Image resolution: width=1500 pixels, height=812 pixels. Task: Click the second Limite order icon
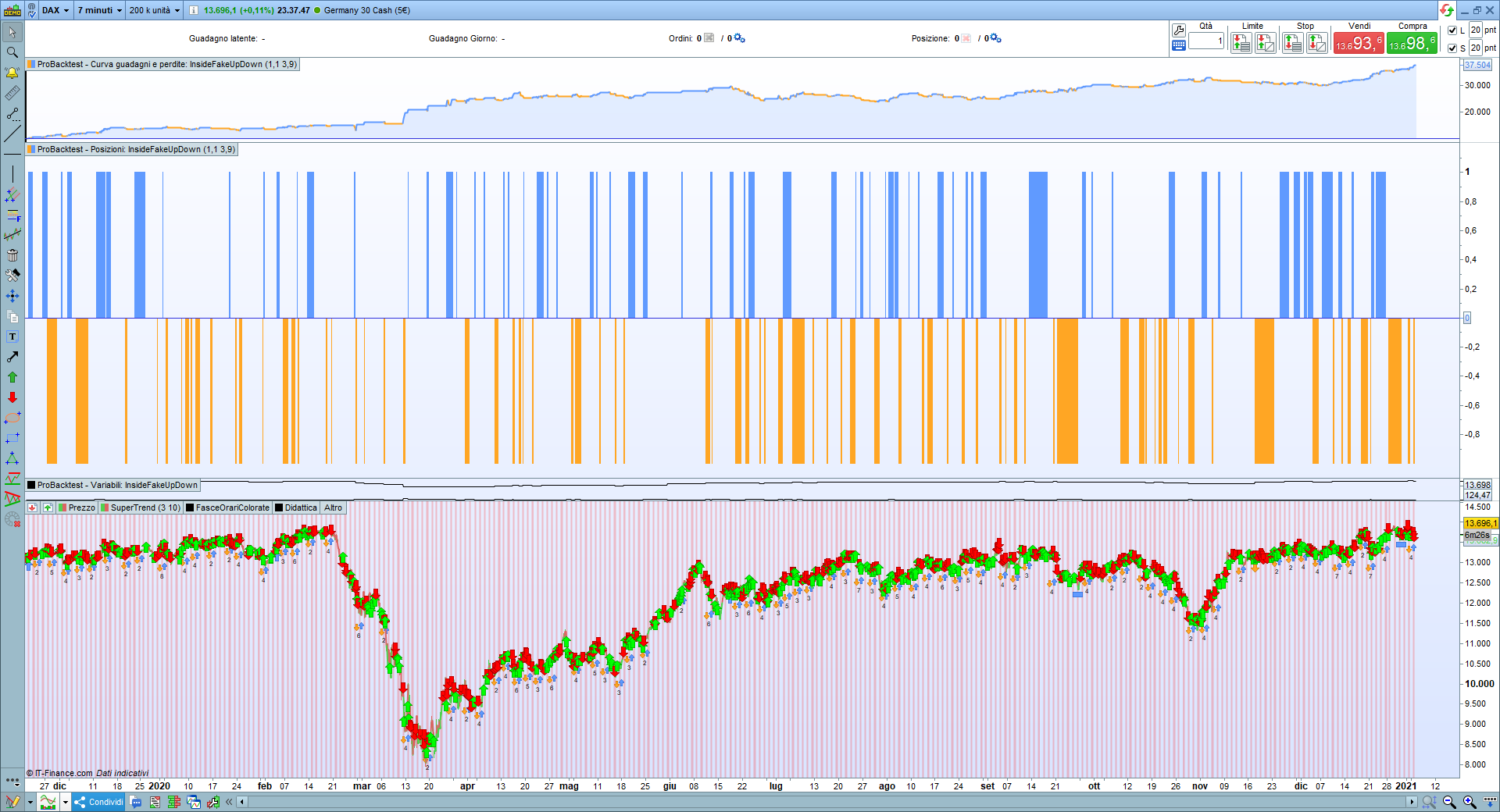point(1266,43)
